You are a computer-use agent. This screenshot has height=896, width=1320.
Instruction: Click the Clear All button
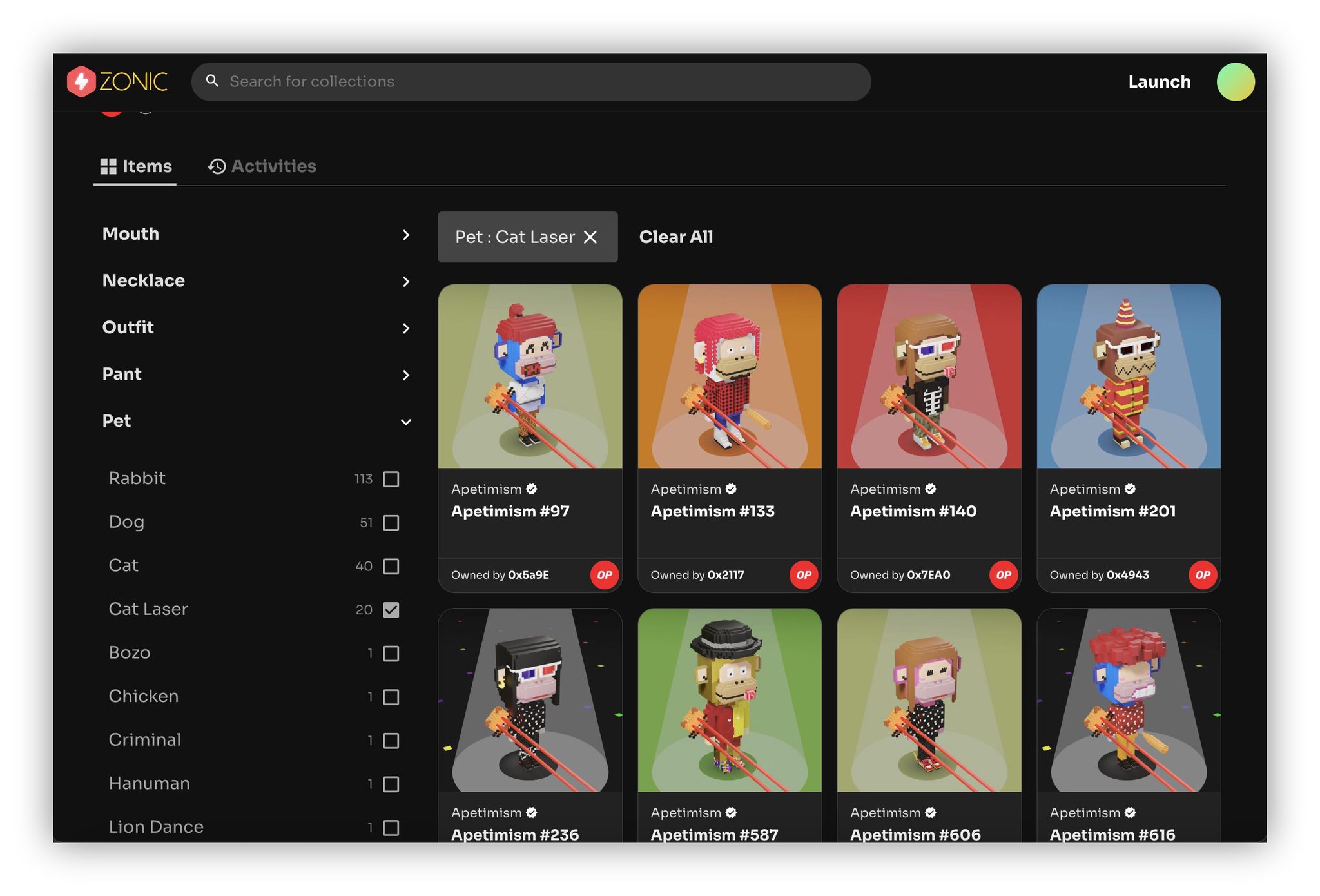(675, 237)
